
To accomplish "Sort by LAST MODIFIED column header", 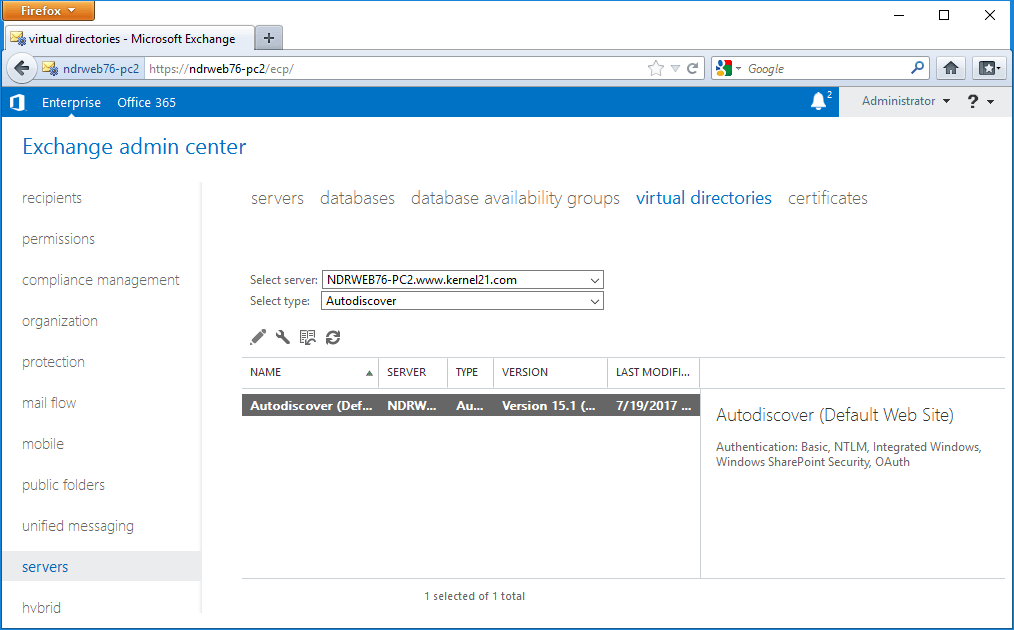I will click(654, 372).
